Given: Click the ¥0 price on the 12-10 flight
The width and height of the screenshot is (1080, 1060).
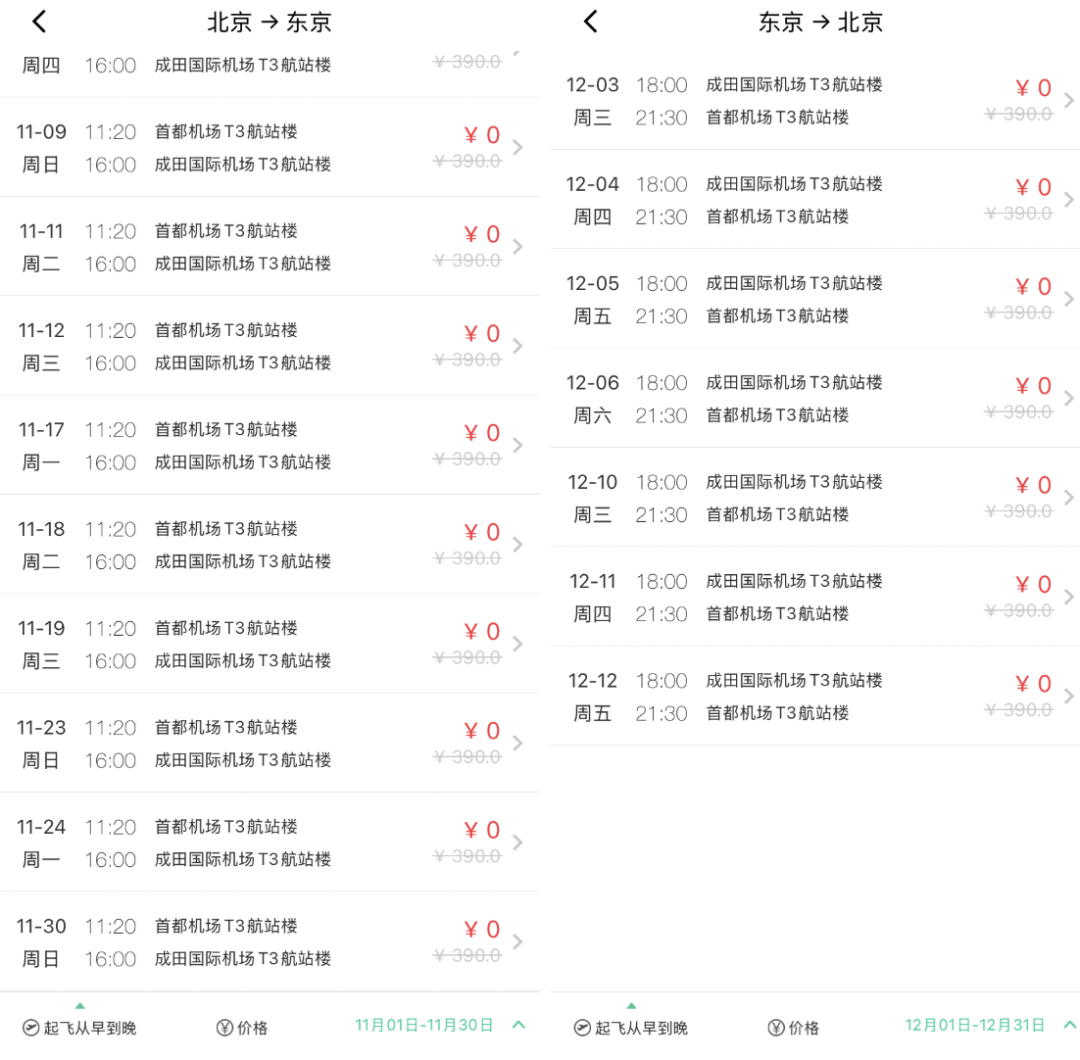Looking at the screenshot, I should [1033, 484].
